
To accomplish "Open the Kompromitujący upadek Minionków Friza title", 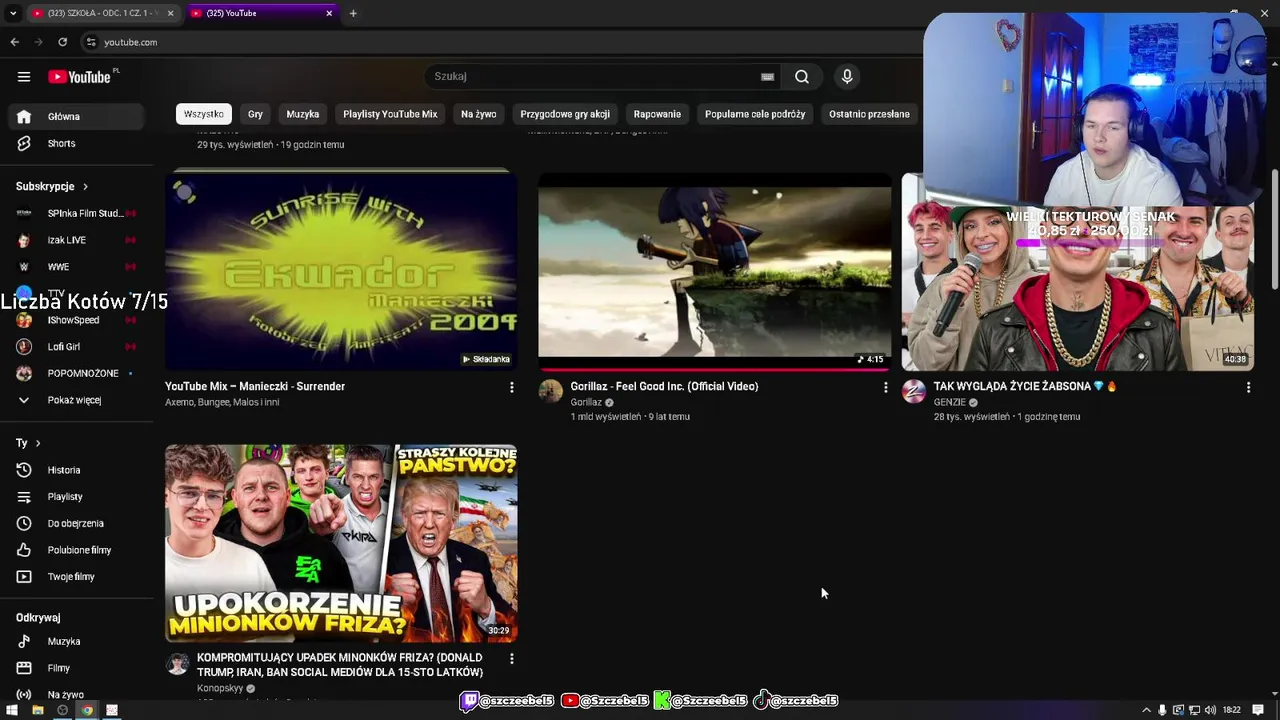I will coord(340,665).
